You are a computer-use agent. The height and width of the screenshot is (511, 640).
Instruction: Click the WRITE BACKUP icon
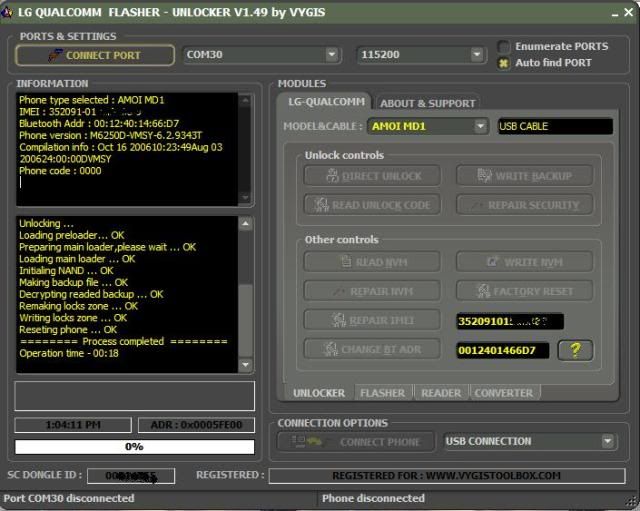484,176
